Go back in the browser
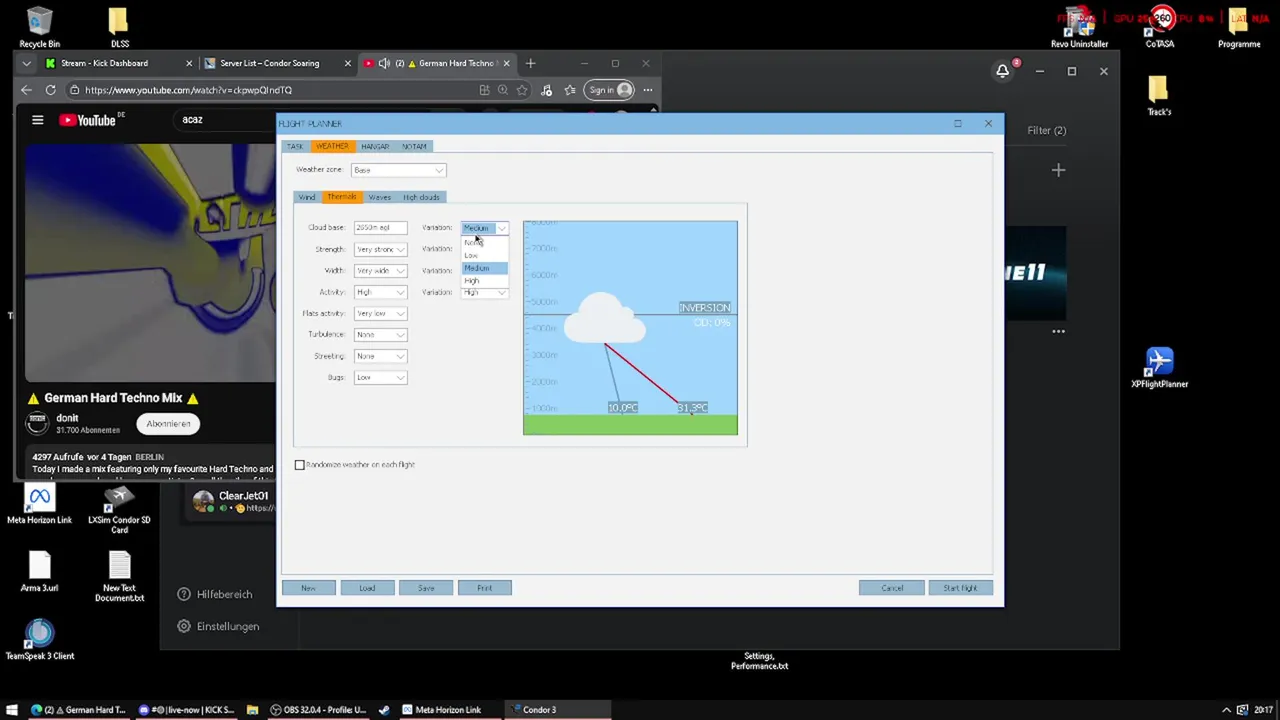This screenshot has height=720, width=1280. (27, 90)
